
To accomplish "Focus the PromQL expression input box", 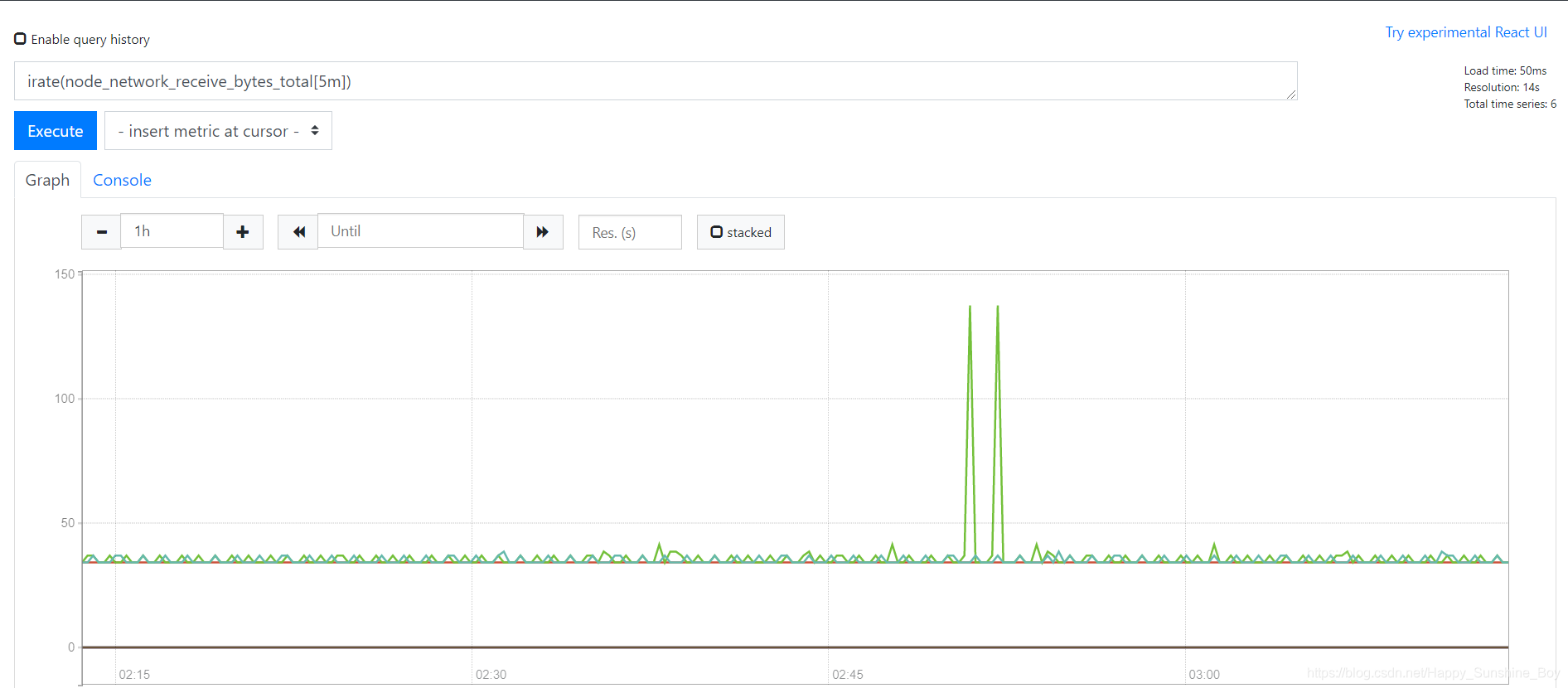I will coord(656,81).
